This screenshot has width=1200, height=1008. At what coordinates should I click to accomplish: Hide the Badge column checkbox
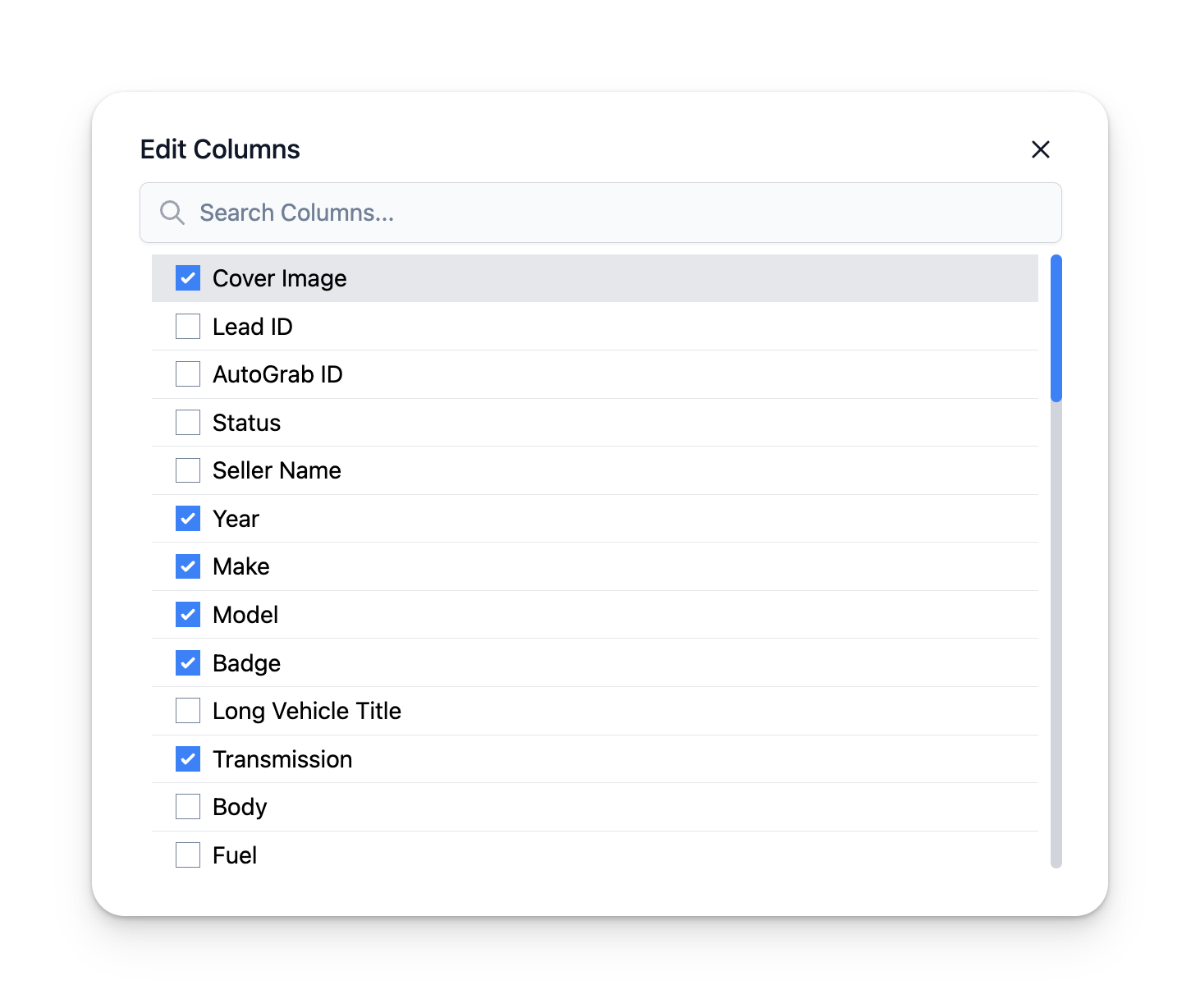[188, 662]
